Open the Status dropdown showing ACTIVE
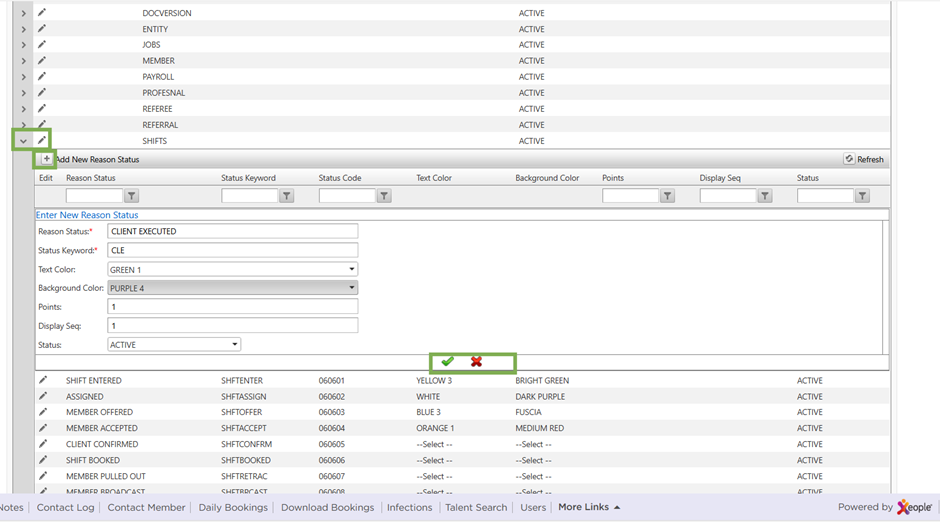Viewport: 940px width, 522px height. 174,345
